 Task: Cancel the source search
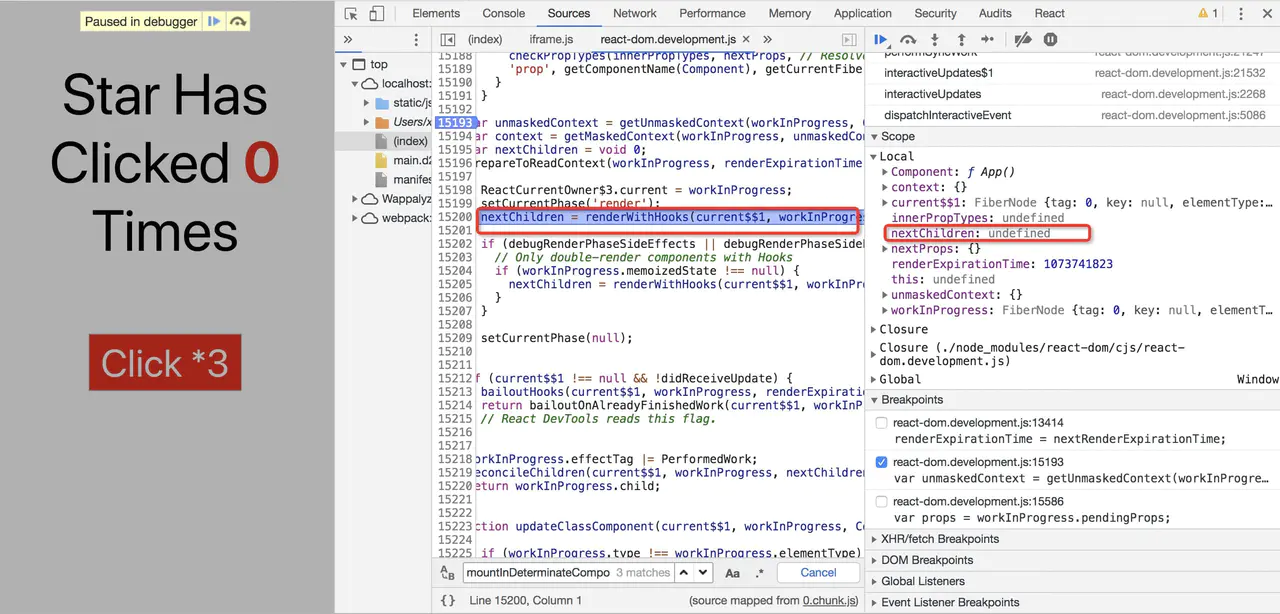tap(818, 573)
